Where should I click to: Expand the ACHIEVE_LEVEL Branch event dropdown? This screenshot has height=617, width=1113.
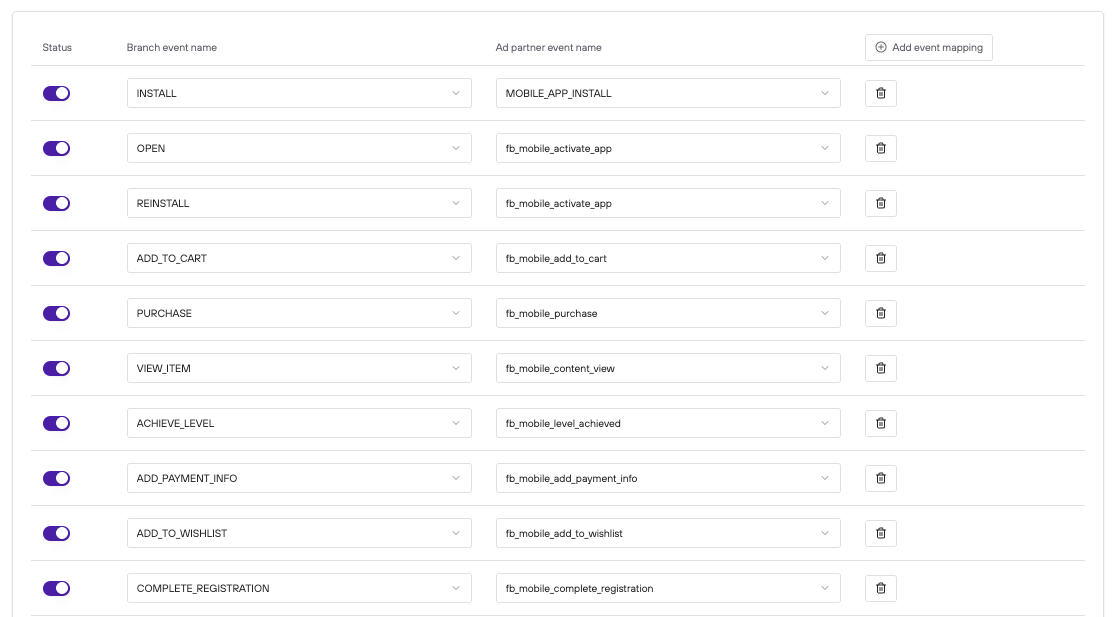[299, 423]
